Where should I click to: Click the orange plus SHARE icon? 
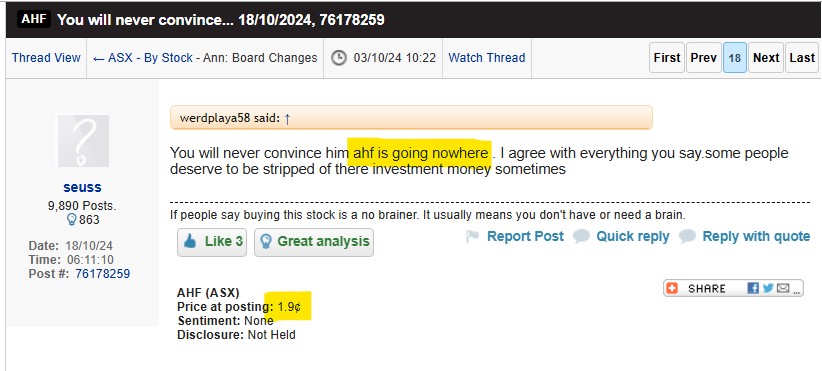click(672, 288)
